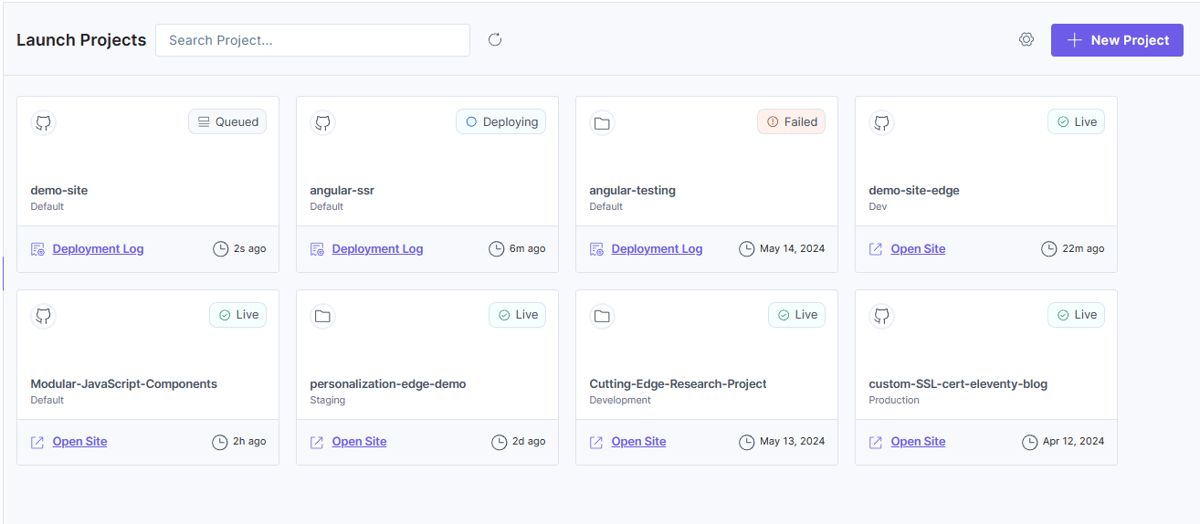Click the clock icon beside May 14, 2024
The image size is (1200, 524).
pyautogui.click(x=746, y=249)
